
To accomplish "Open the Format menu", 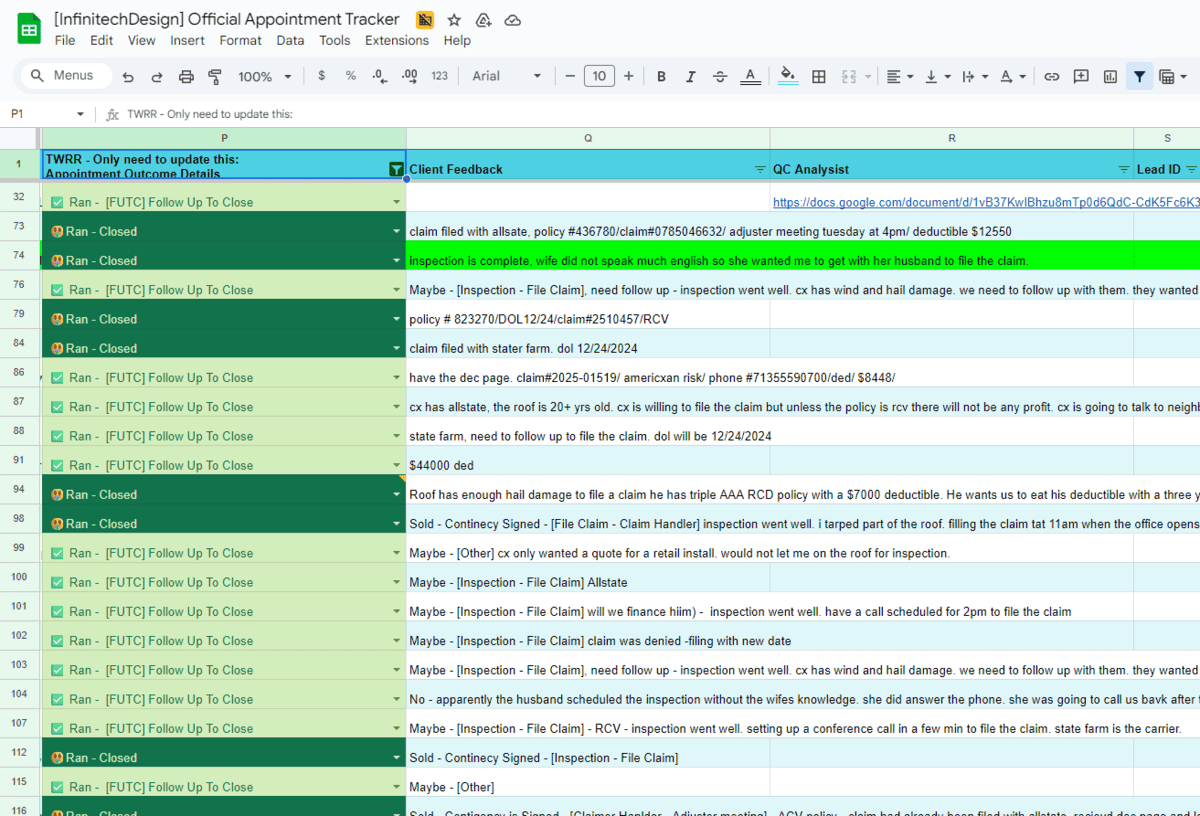I will point(240,41).
